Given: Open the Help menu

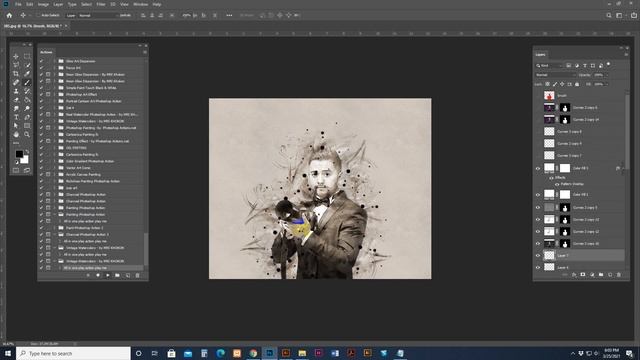Looking at the screenshot, I should tap(157, 4).
